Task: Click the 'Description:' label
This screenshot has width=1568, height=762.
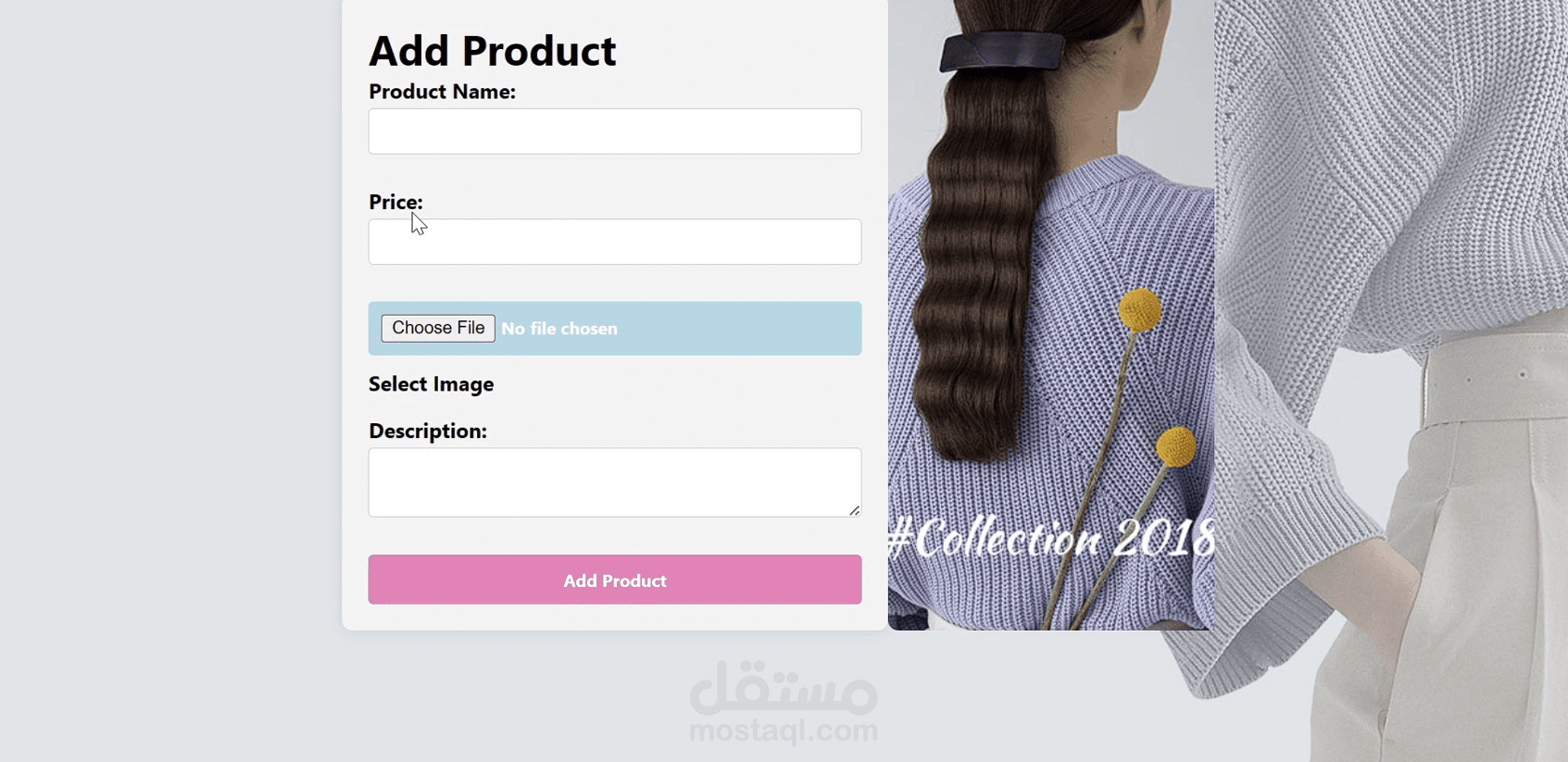Action: (428, 431)
